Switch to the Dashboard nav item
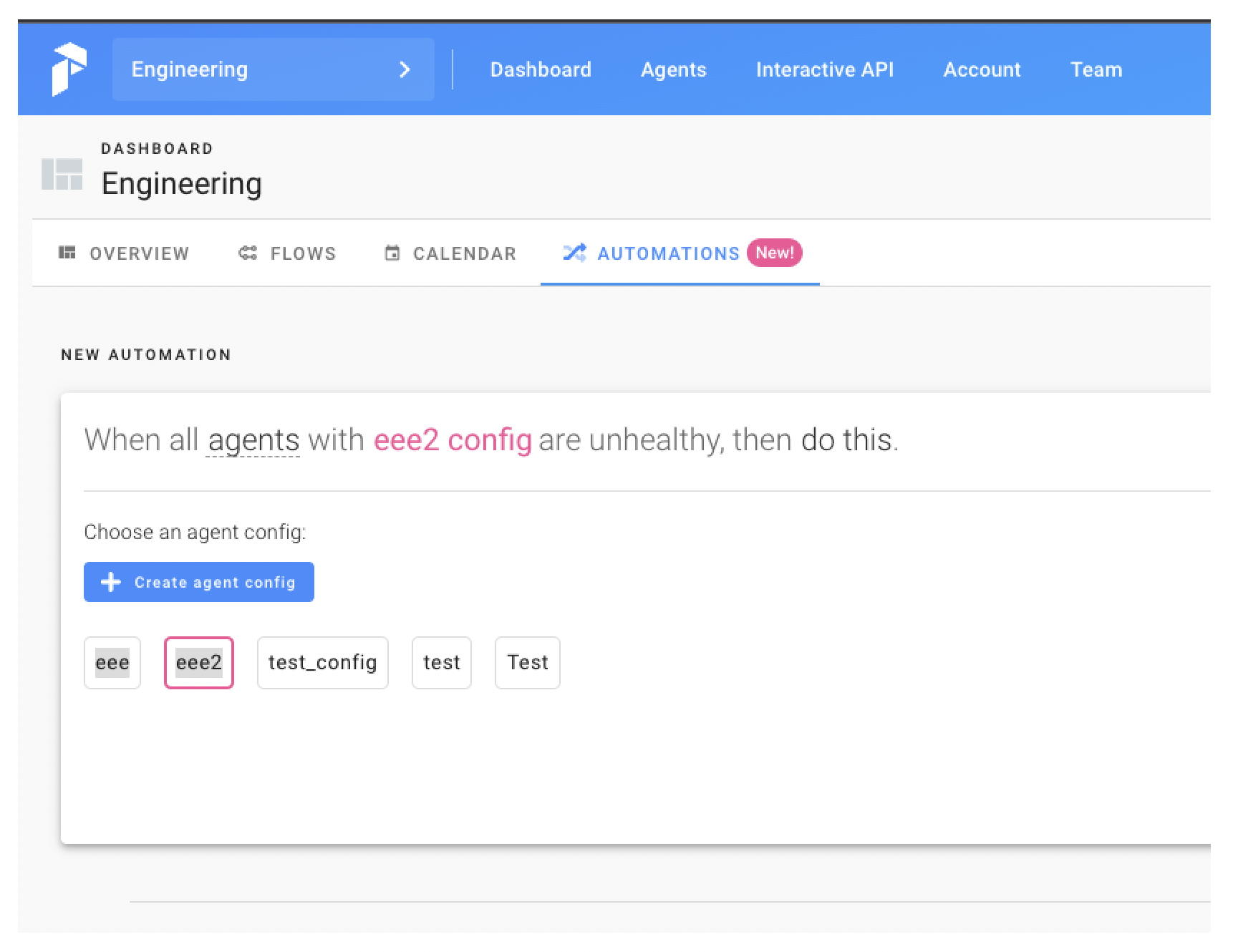 pyautogui.click(x=541, y=69)
